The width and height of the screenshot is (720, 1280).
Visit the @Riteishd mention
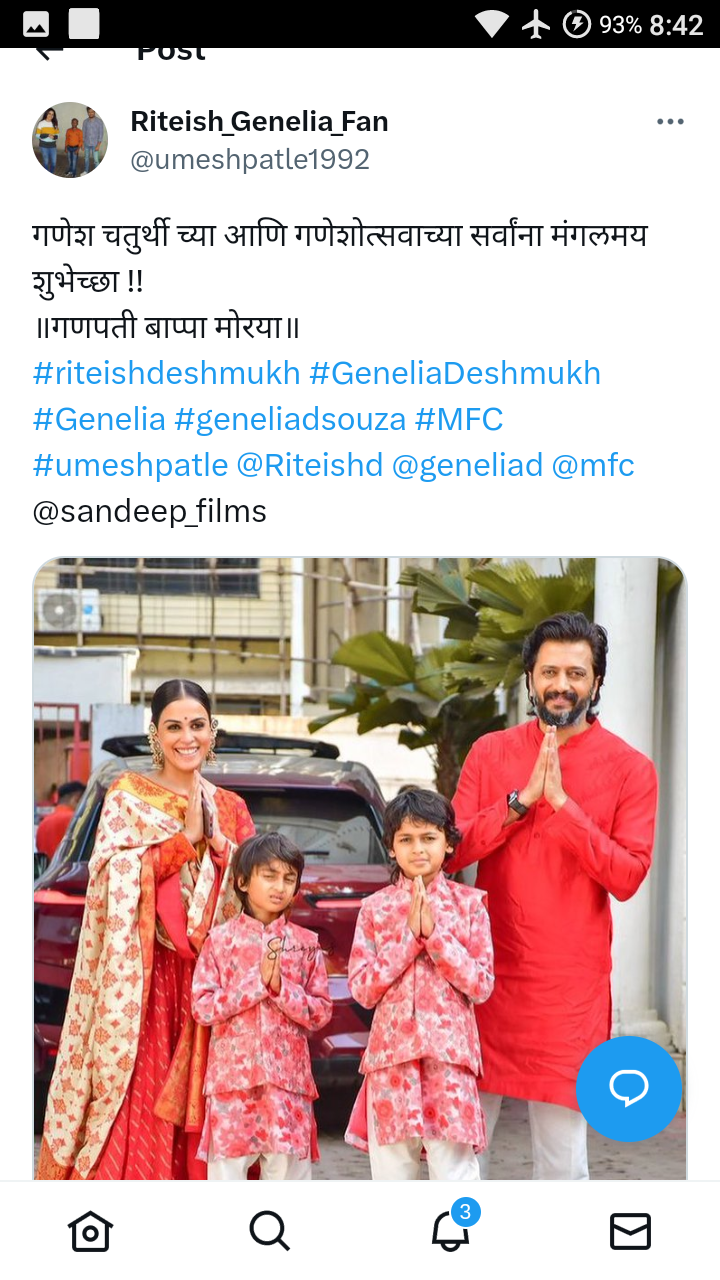(x=310, y=465)
